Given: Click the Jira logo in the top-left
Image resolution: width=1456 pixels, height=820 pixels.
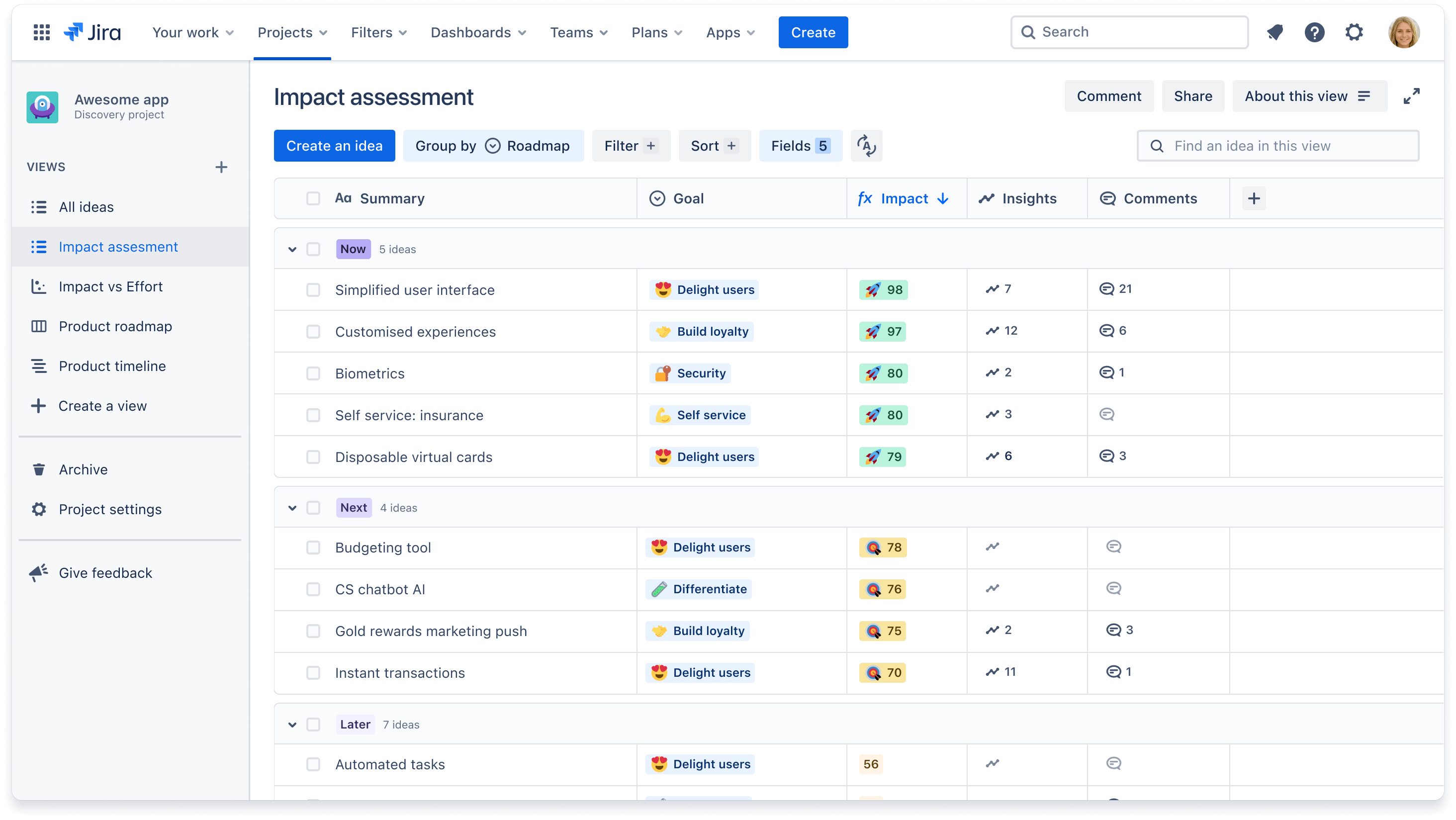Looking at the screenshot, I should point(93,32).
